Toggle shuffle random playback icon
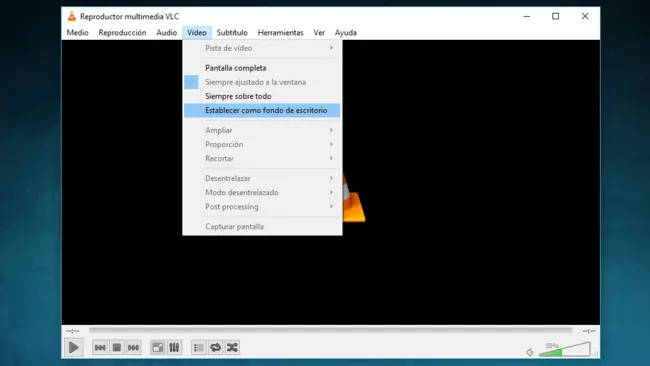The width and height of the screenshot is (650, 366). coord(232,347)
